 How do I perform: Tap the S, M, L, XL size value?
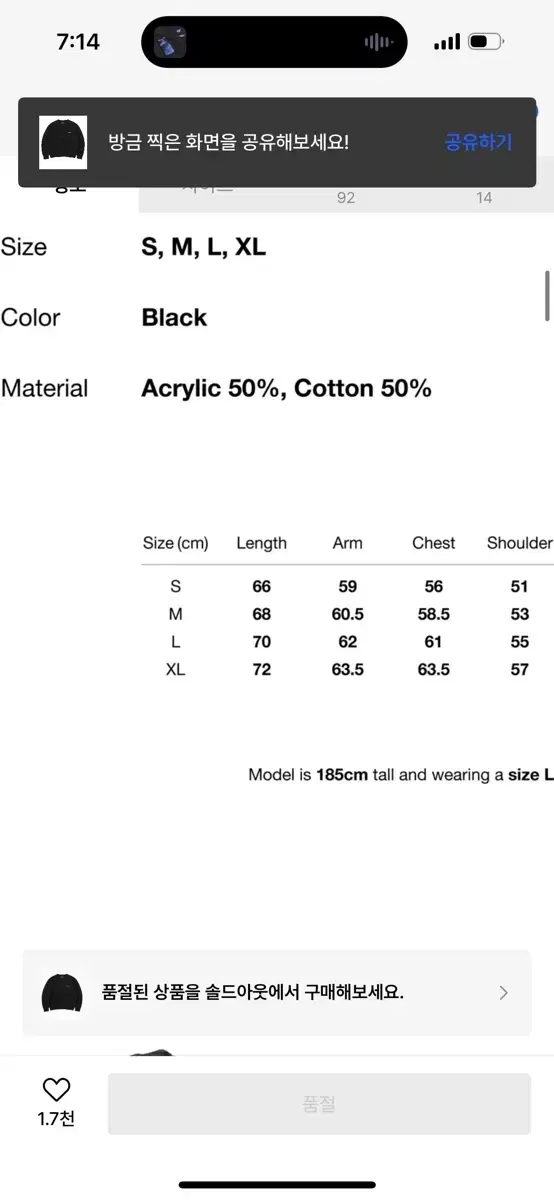pyautogui.click(x=204, y=247)
